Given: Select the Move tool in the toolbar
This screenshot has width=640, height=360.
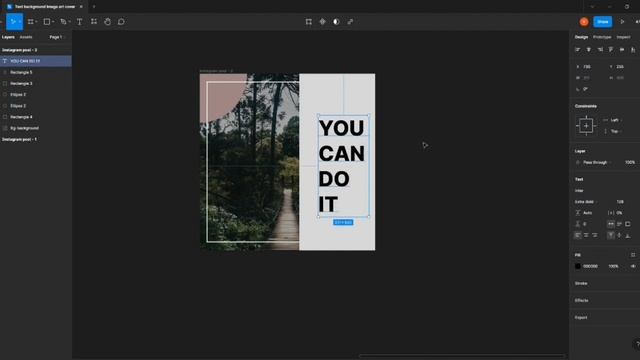Looking at the screenshot, I should coord(13,22).
